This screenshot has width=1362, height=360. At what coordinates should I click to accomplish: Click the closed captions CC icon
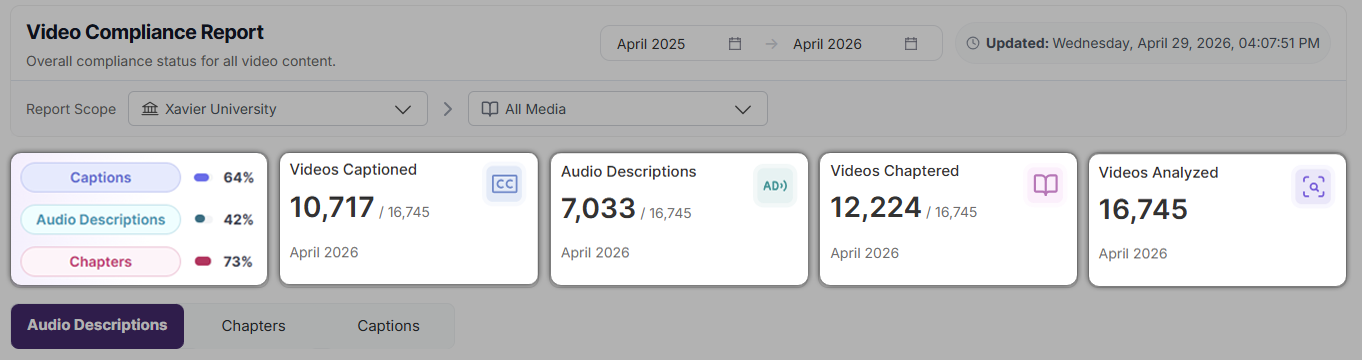pyautogui.click(x=504, y=184)
